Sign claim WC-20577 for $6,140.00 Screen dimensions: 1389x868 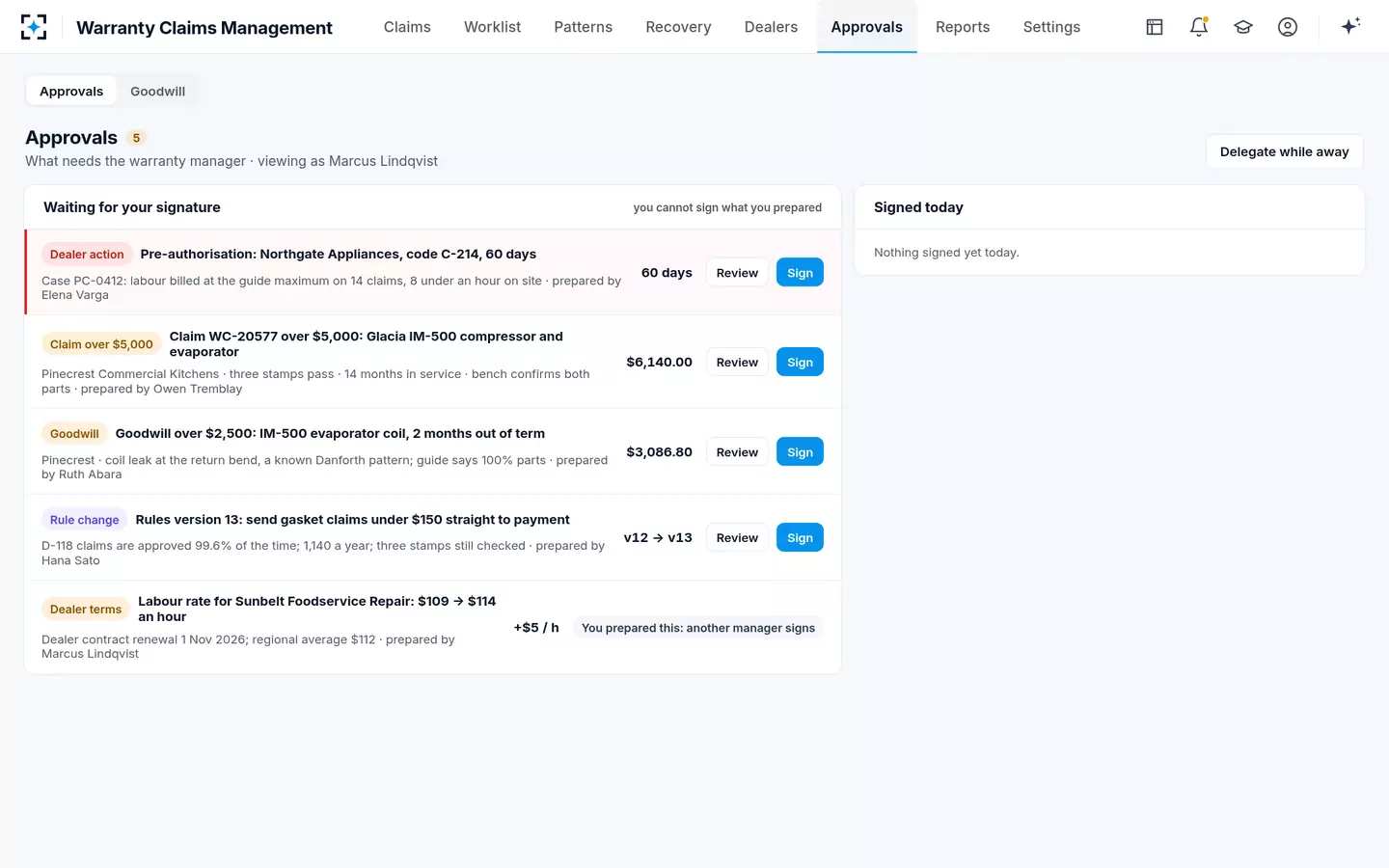coord(800,363)
